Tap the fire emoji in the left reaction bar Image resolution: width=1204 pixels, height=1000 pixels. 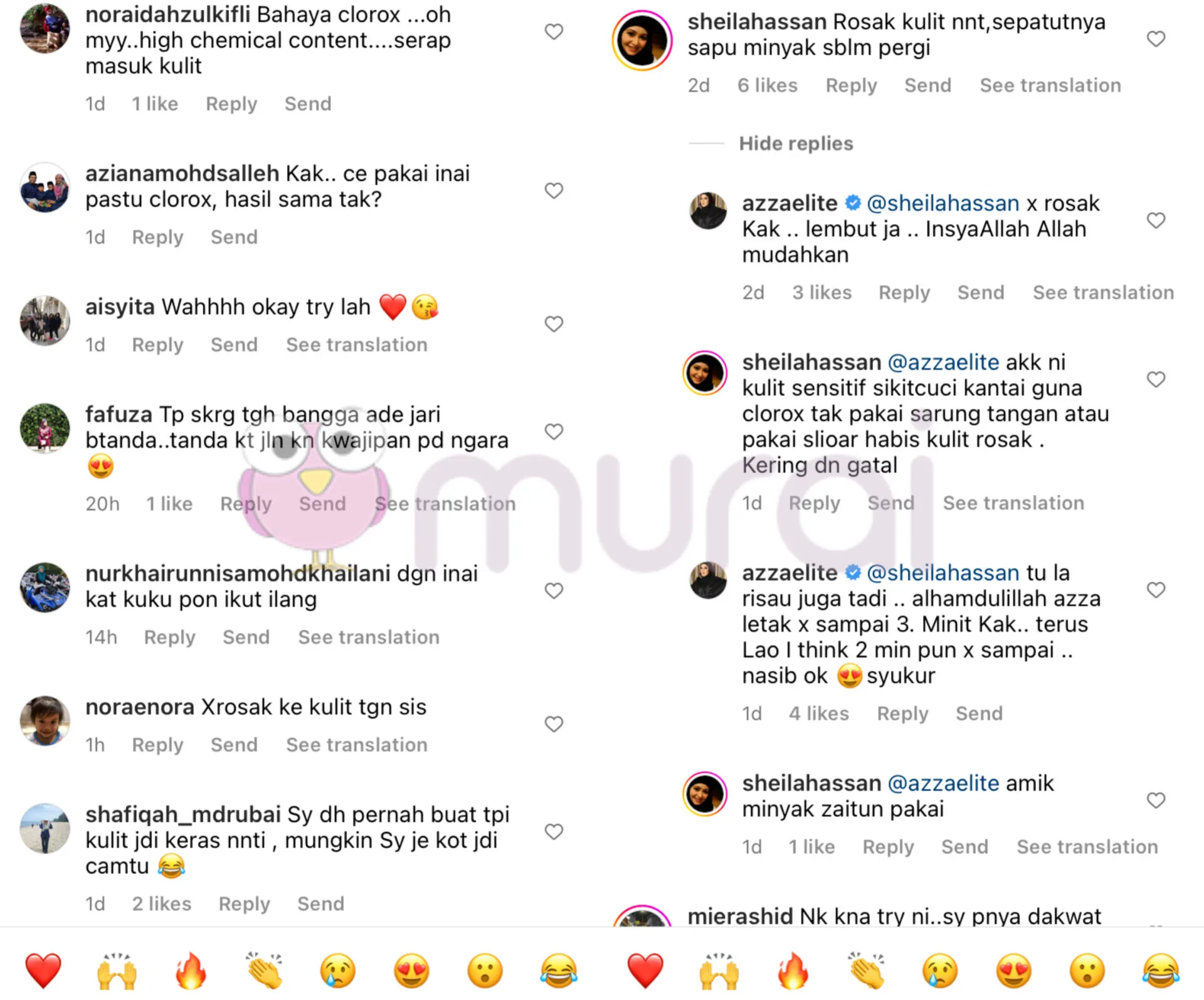[x=191, y=970]
